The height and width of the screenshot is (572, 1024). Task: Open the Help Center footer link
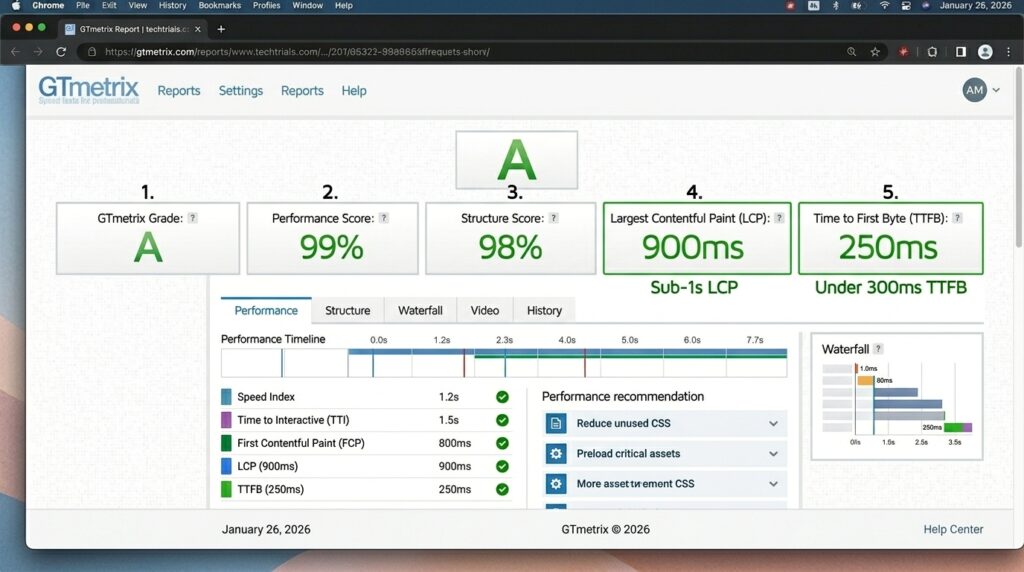pyautogui.click(x=953, y=530)
